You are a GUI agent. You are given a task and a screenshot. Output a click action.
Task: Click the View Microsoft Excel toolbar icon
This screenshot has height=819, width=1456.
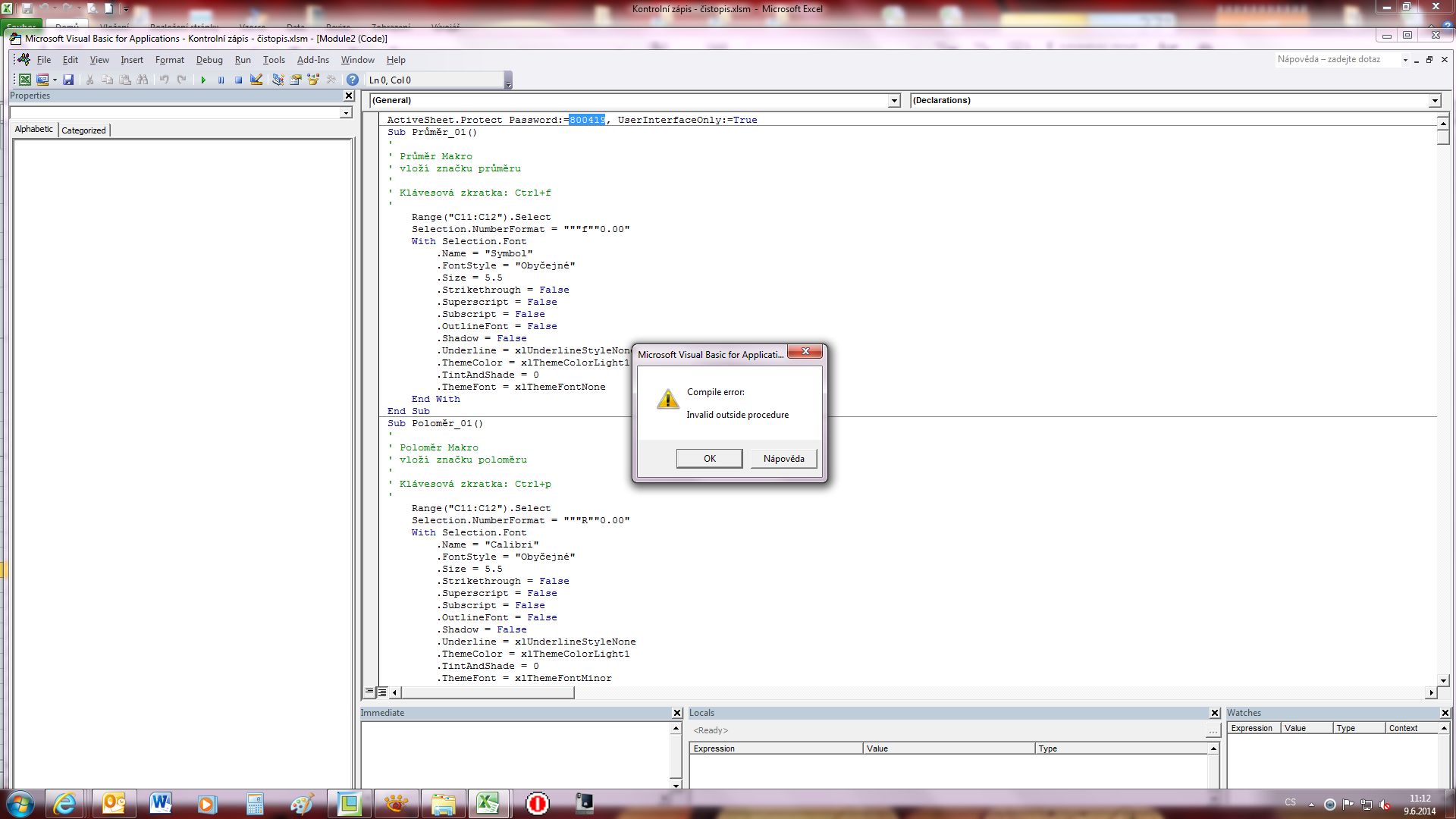pos(25,80)
